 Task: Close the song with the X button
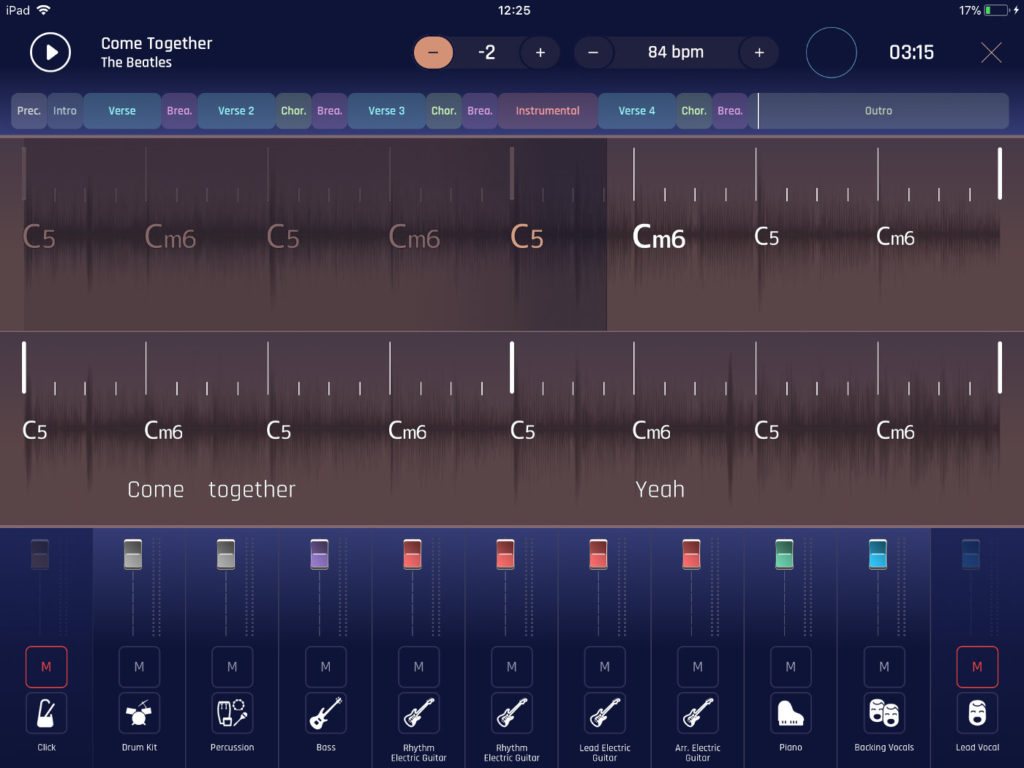pyautogui.click(x=991, y=53)
